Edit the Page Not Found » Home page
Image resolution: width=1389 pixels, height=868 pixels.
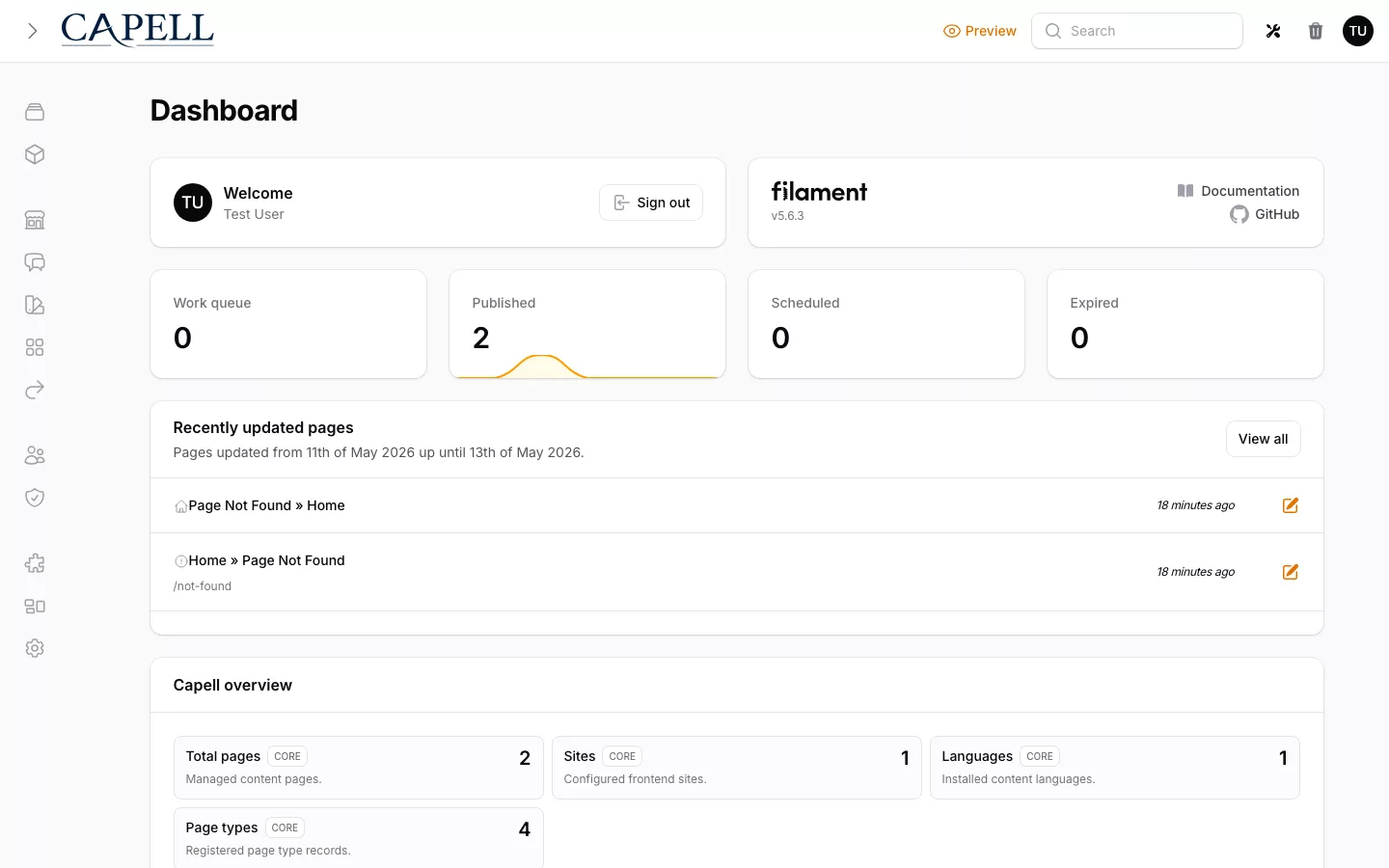tap(1291, 505)
